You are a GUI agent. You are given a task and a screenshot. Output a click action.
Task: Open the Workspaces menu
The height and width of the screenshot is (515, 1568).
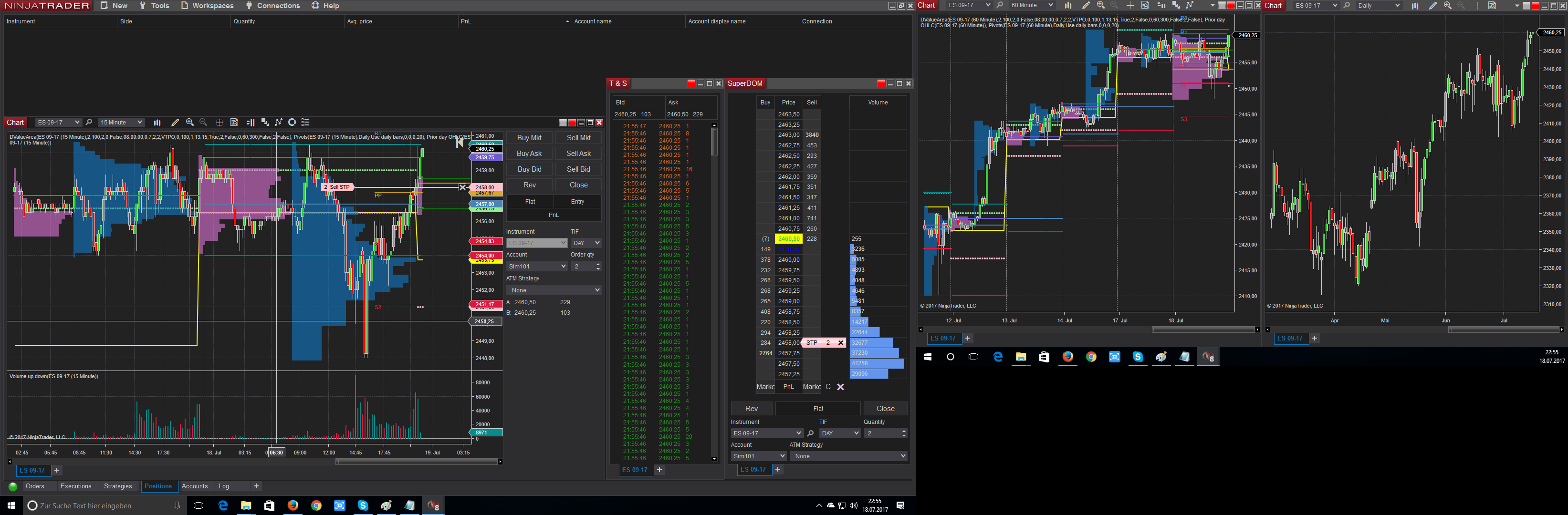click(x=207, y=5)
